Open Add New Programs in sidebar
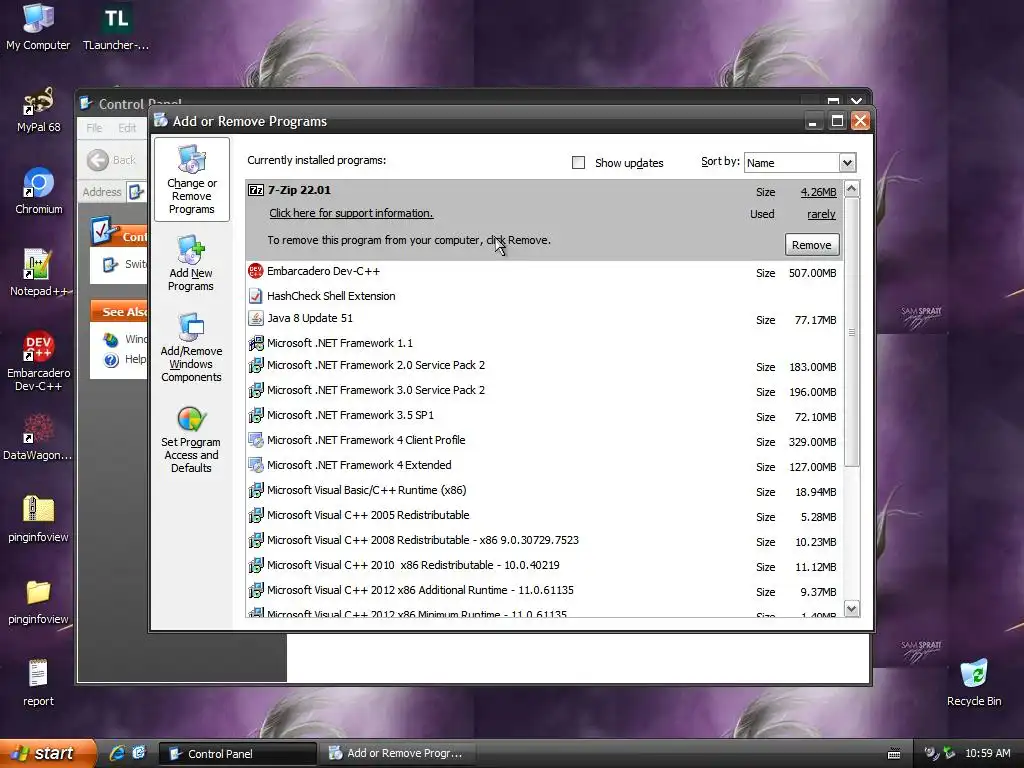This screenshot has height=768, width=1024. [191, 264]
